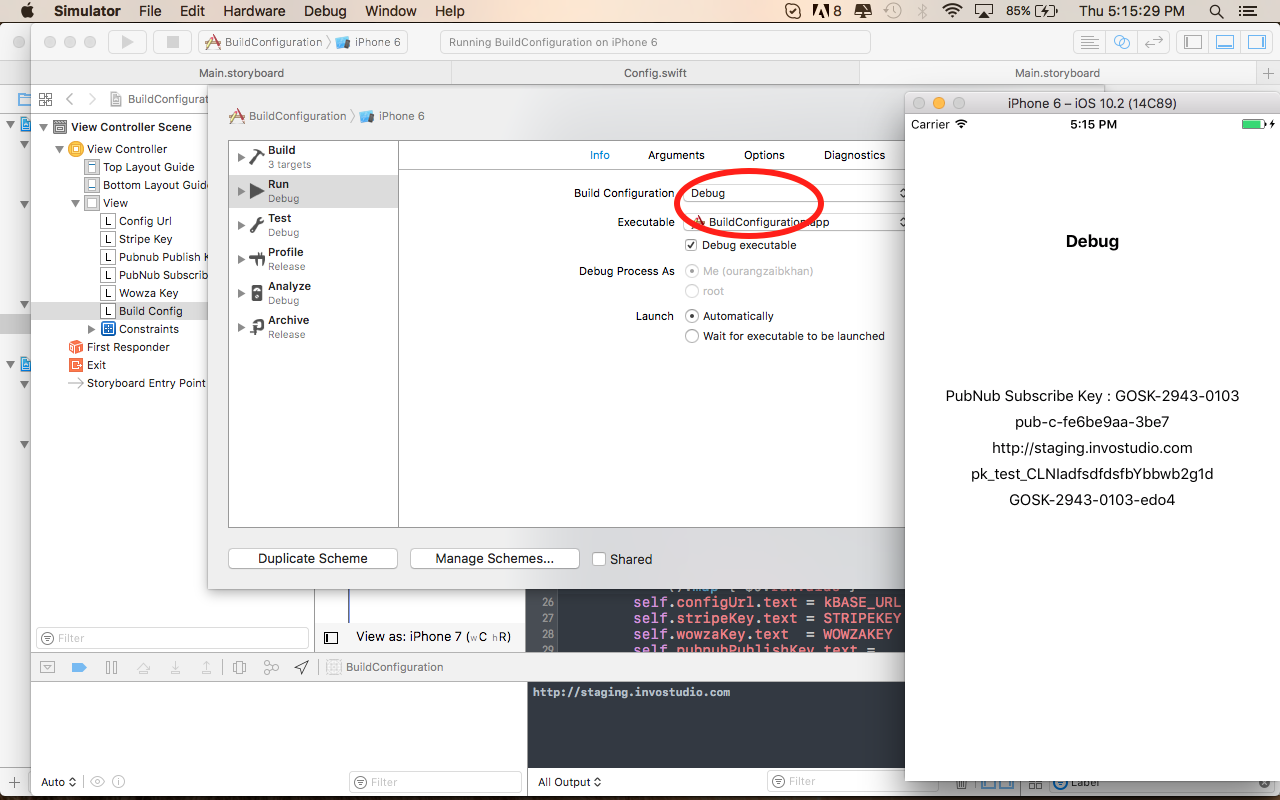Open the All Output console dropdown
1280x800 pixels.
570,782
